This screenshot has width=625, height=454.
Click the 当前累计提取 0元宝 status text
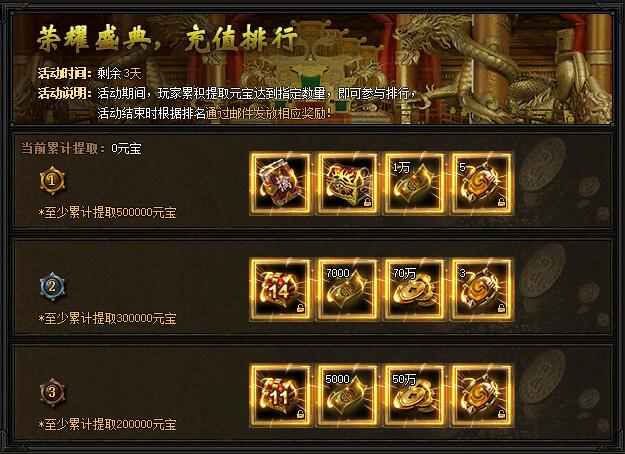81,149
